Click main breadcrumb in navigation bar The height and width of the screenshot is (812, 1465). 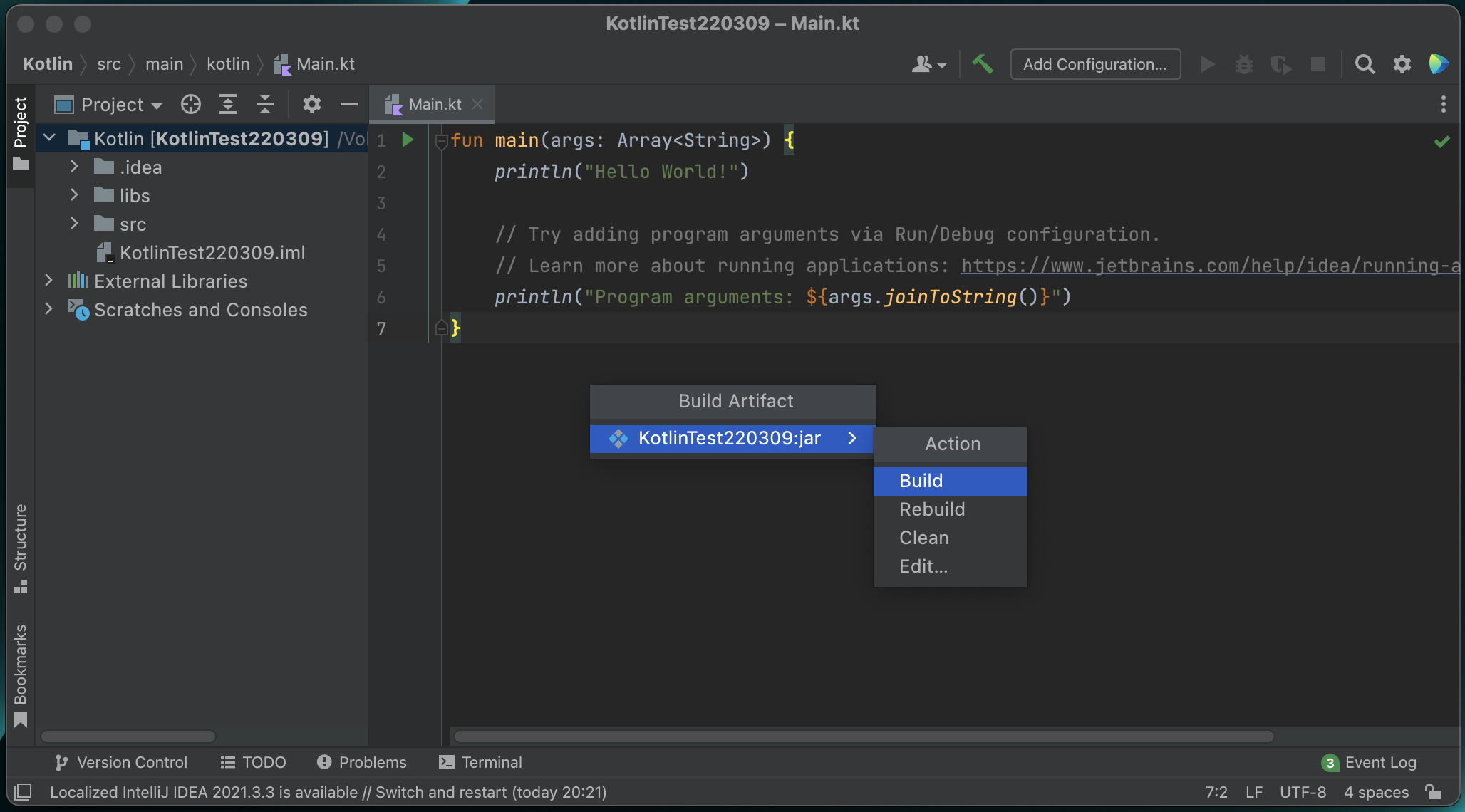[165, 64]
